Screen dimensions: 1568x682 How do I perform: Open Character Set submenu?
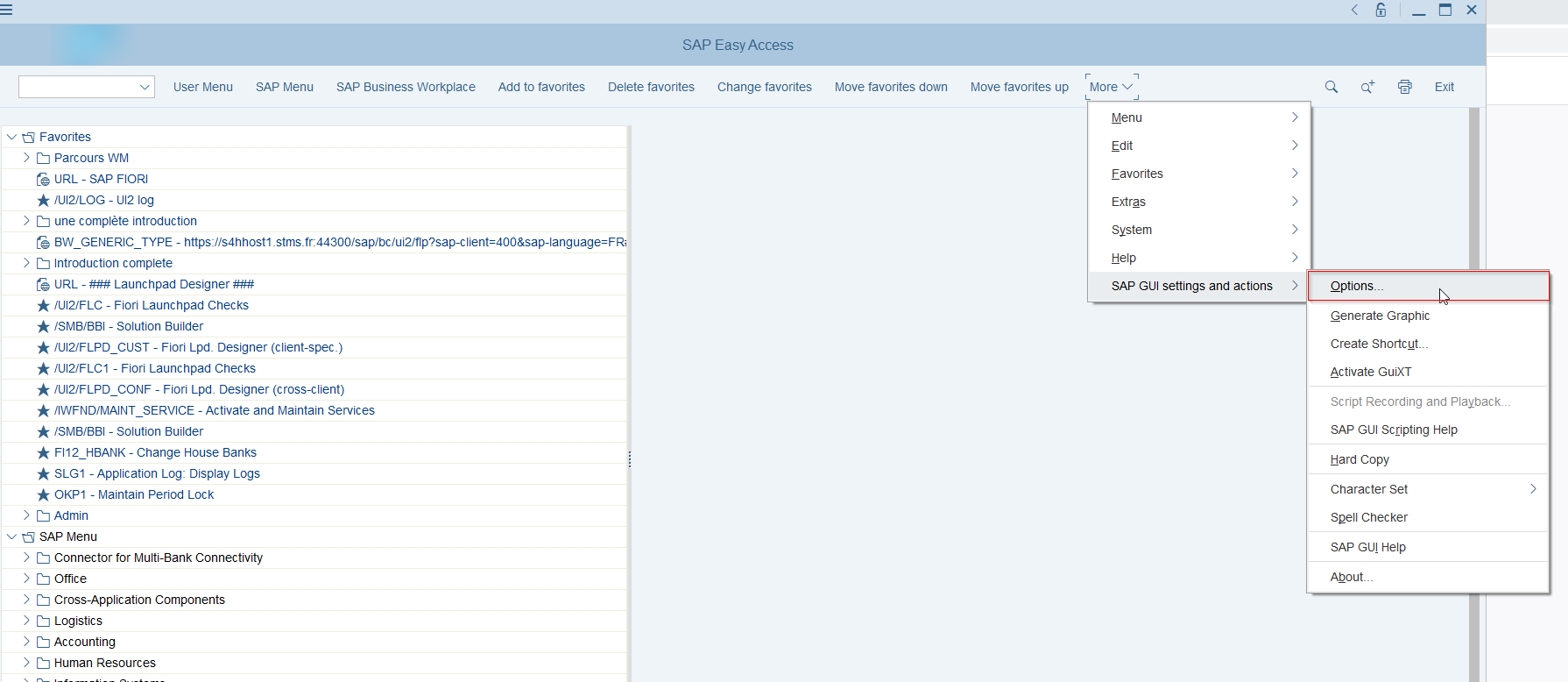click(x=1429, y=489)
